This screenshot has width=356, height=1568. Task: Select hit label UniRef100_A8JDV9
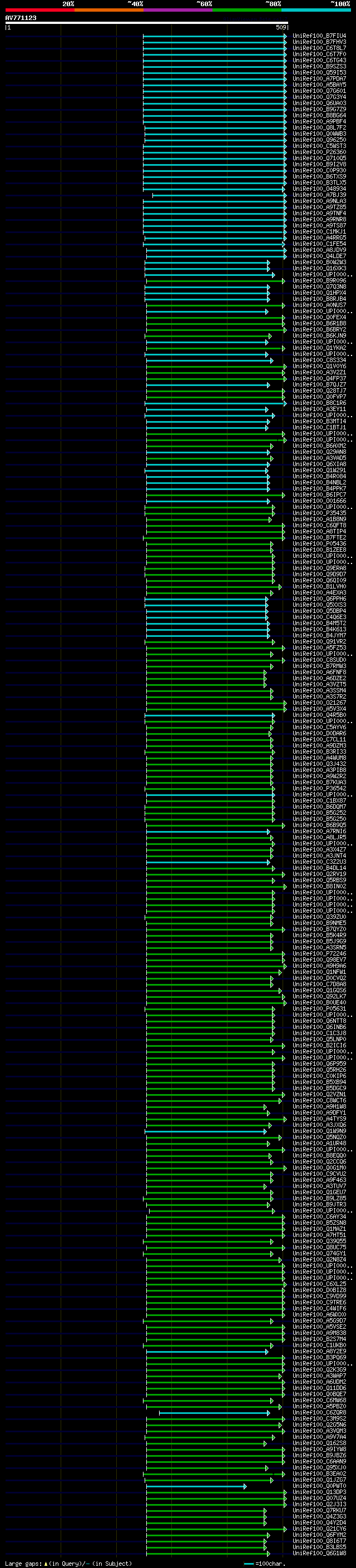(319, 250)
